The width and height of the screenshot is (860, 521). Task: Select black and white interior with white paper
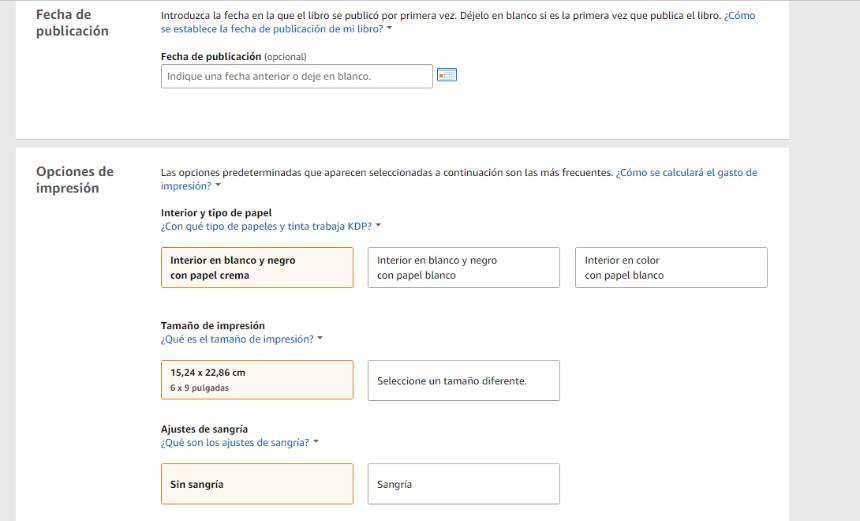point(463,268)
